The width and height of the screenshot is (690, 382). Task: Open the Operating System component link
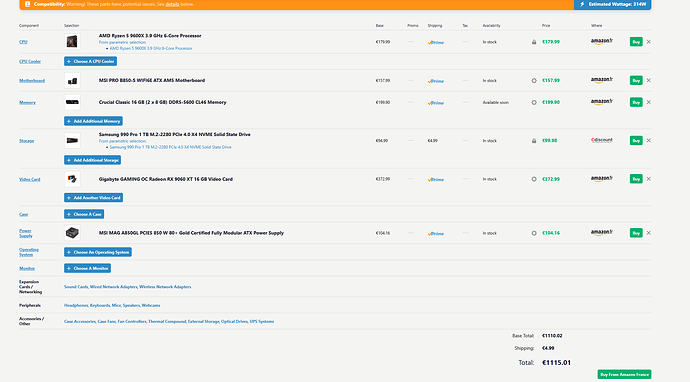click(x=29, y=252)
